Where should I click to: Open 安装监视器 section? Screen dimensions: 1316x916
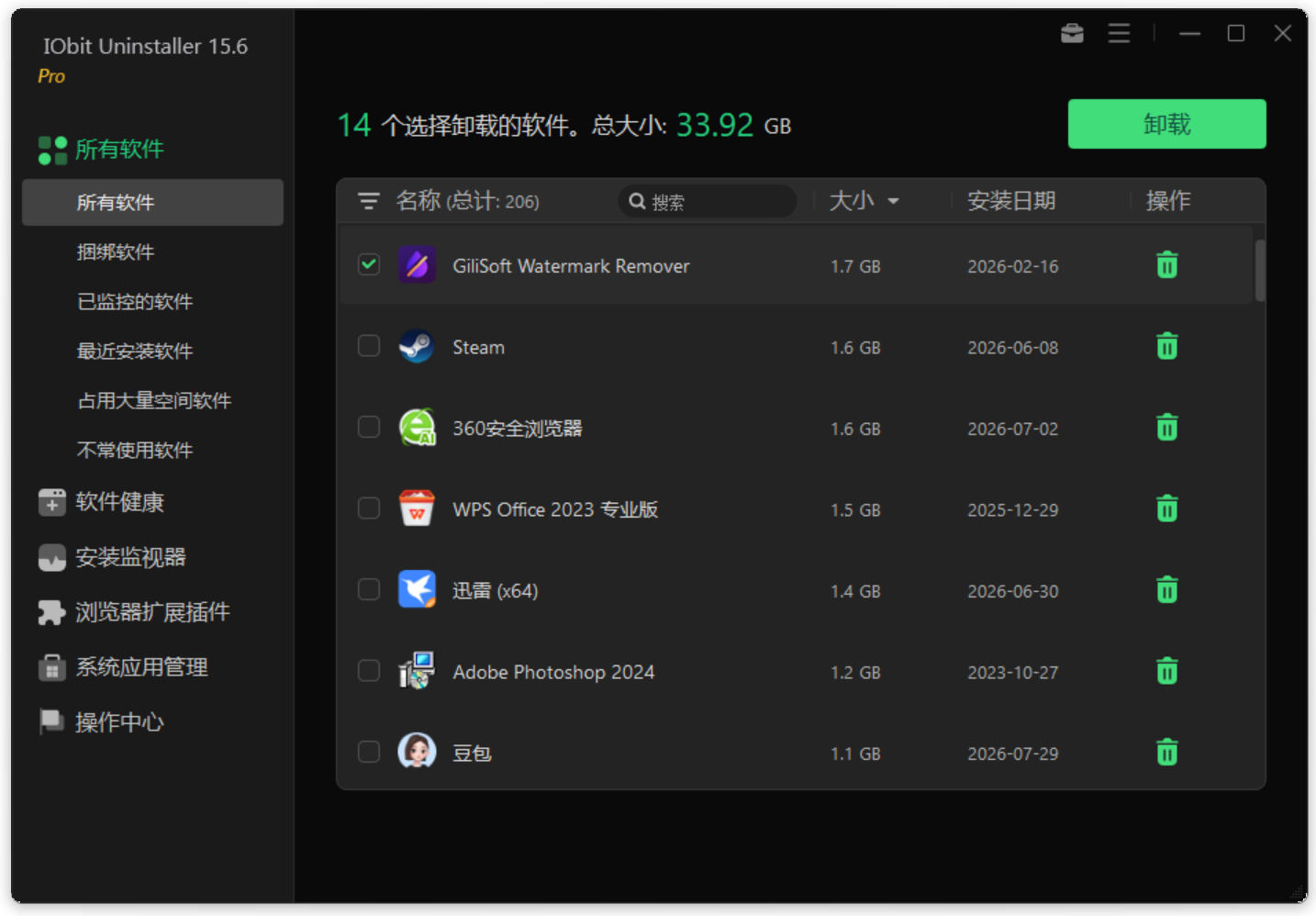tap(113, 557)
